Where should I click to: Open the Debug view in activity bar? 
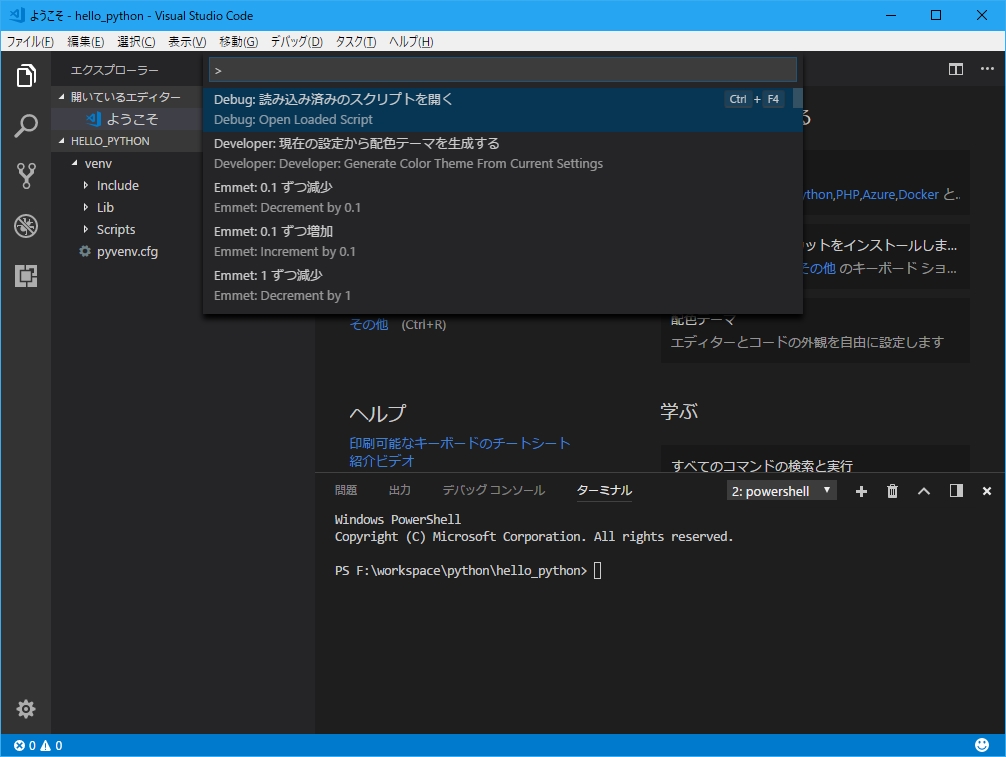coord(26,226)
